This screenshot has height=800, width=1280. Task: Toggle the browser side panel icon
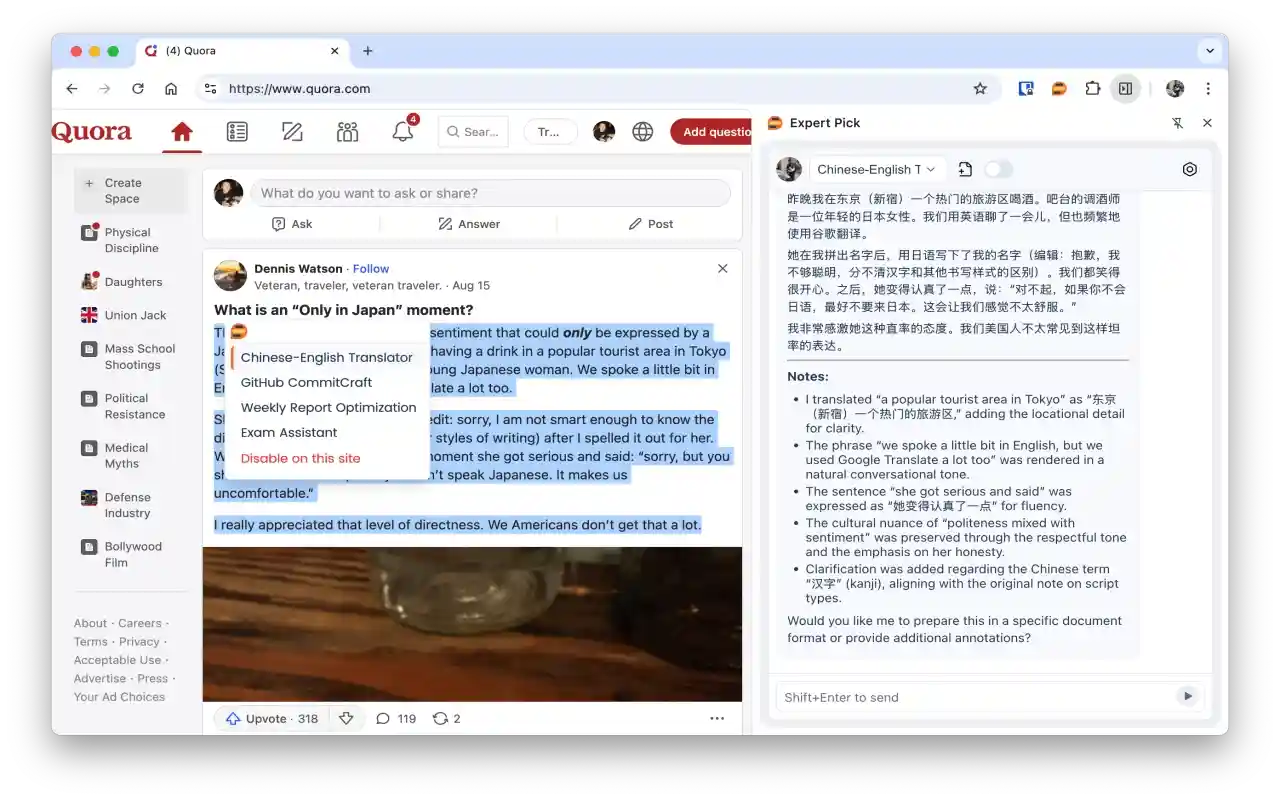[1125, 89]
